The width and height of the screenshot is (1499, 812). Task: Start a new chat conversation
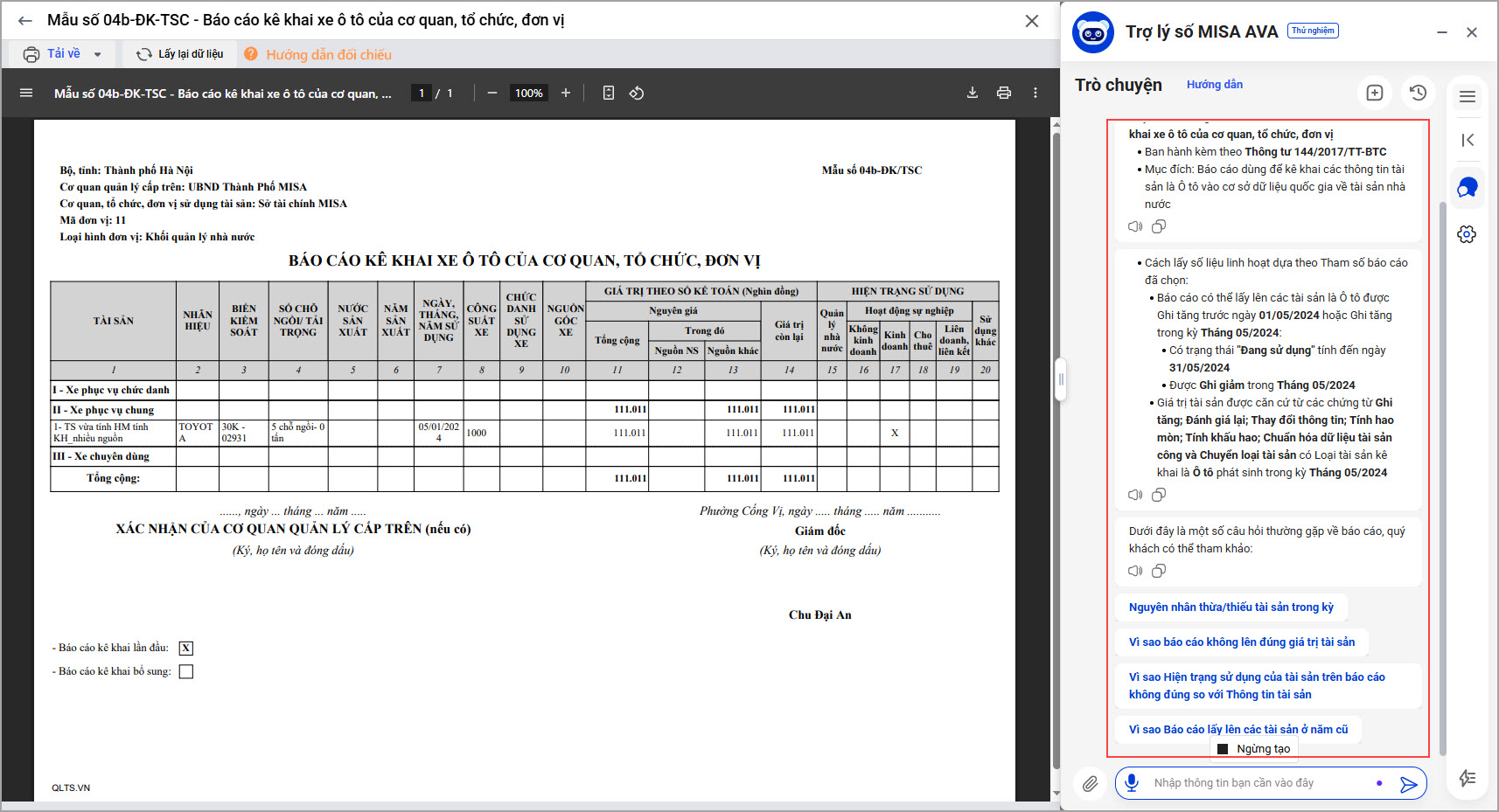click(x=1375, y=93)
